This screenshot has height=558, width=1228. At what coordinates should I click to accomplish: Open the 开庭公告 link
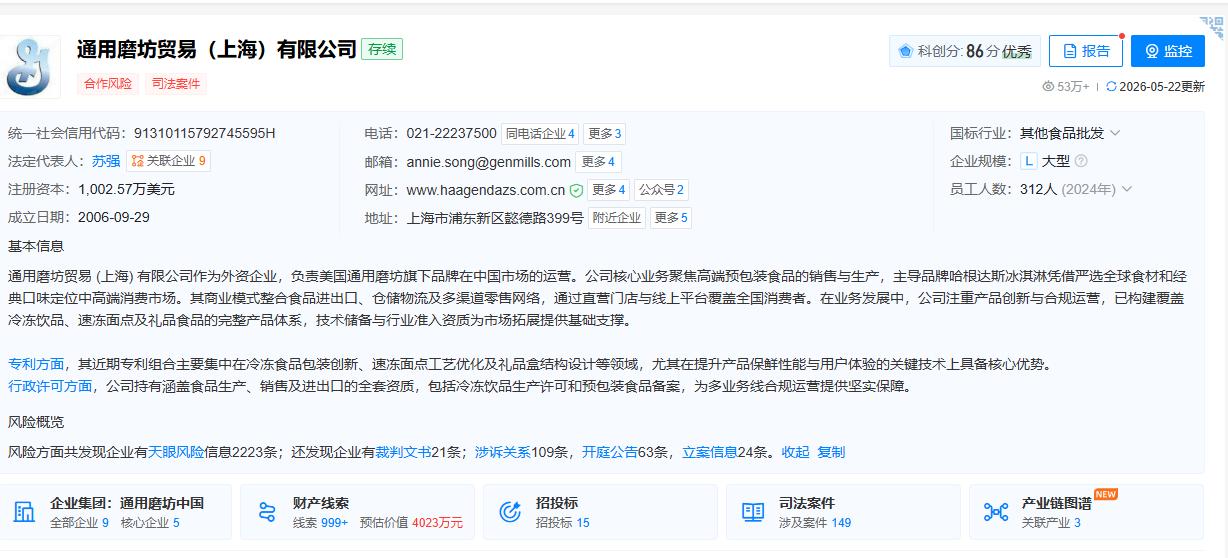pos(610,452)
